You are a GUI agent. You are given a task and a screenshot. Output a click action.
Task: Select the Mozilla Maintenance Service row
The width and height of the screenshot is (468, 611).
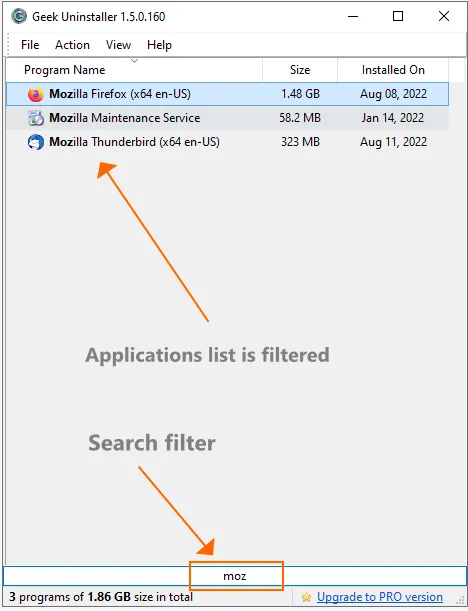click(228, 118)
